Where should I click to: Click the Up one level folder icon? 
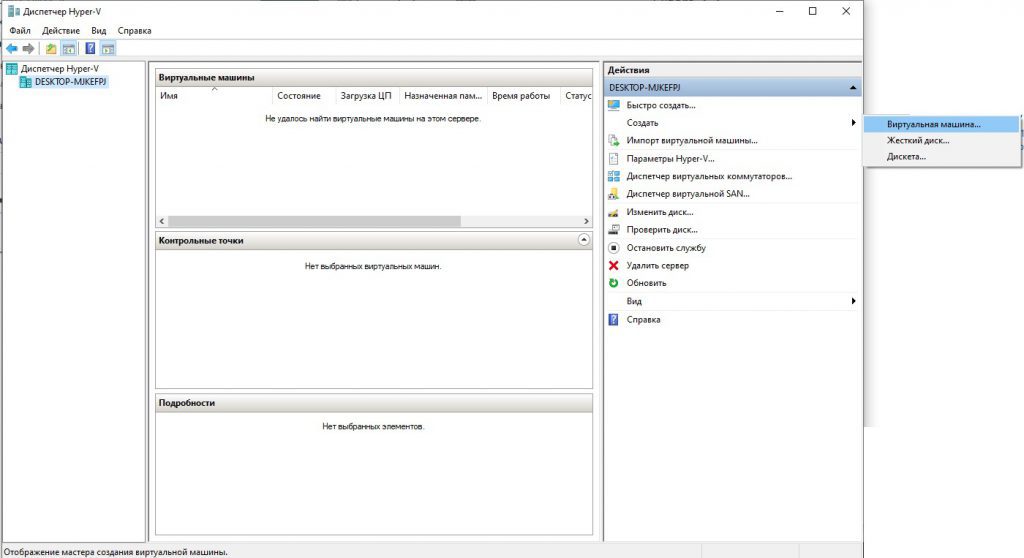pyautogui.click(x=51, y=48)
